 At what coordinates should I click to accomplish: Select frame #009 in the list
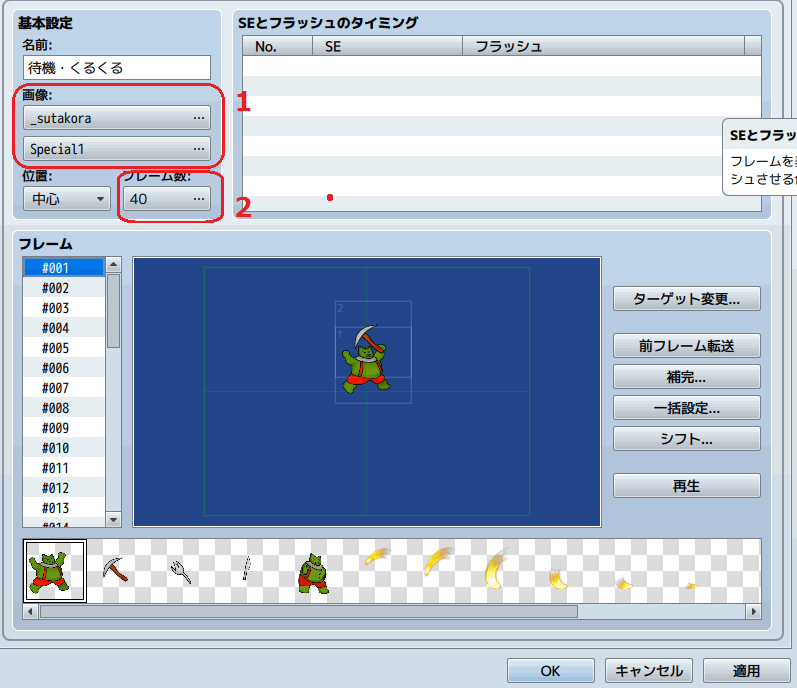[x=64, y=428]
